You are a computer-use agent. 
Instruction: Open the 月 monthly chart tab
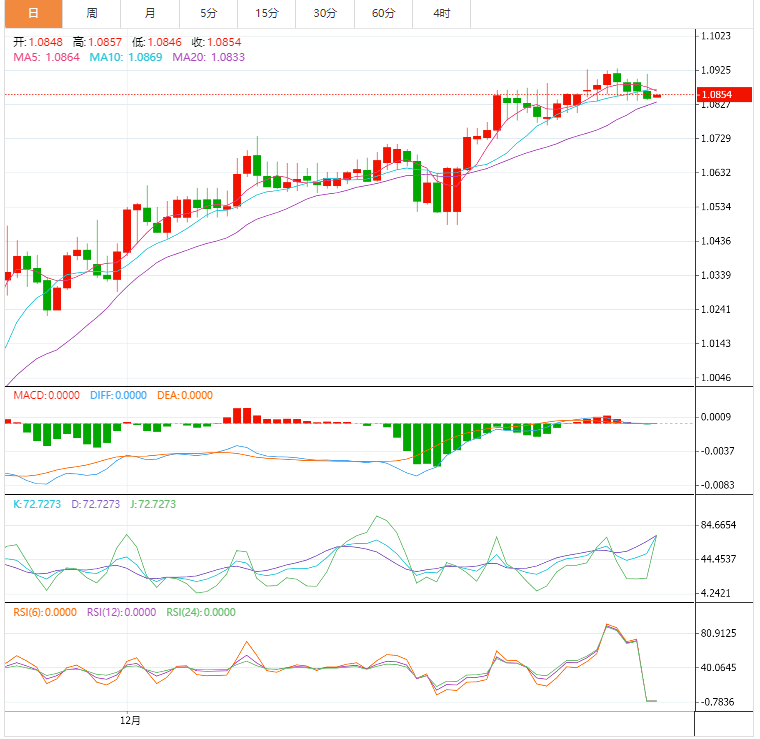[x=150, y=13]
